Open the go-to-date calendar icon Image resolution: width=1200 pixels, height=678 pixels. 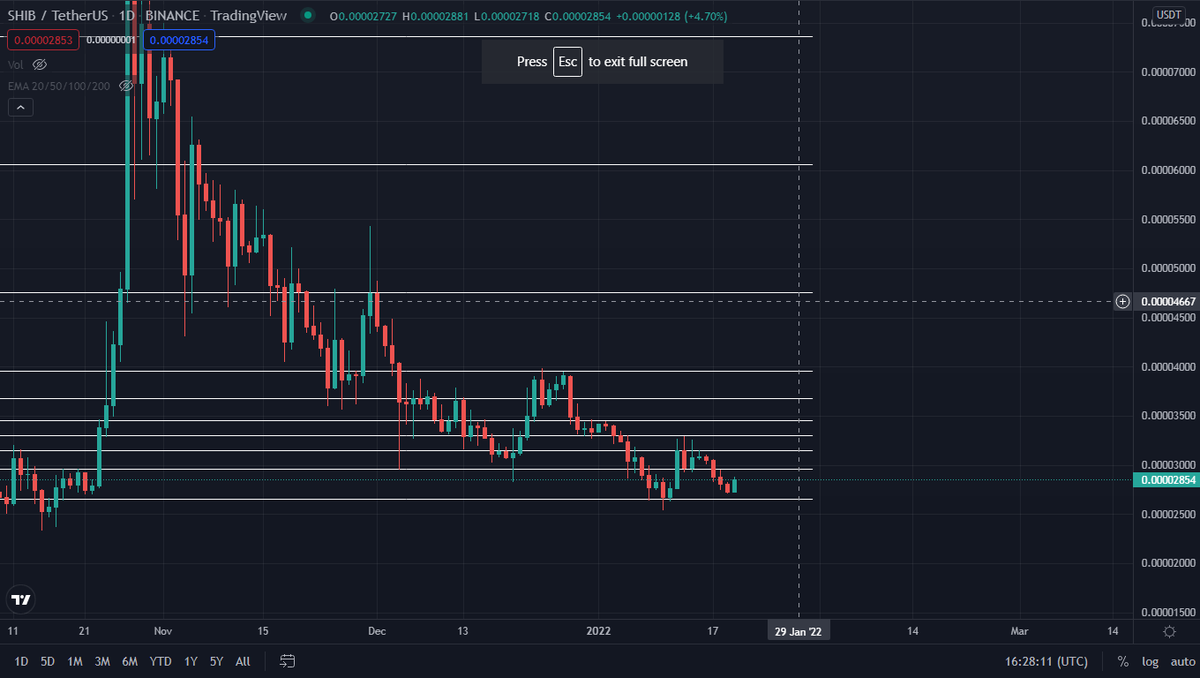[287, 661]
